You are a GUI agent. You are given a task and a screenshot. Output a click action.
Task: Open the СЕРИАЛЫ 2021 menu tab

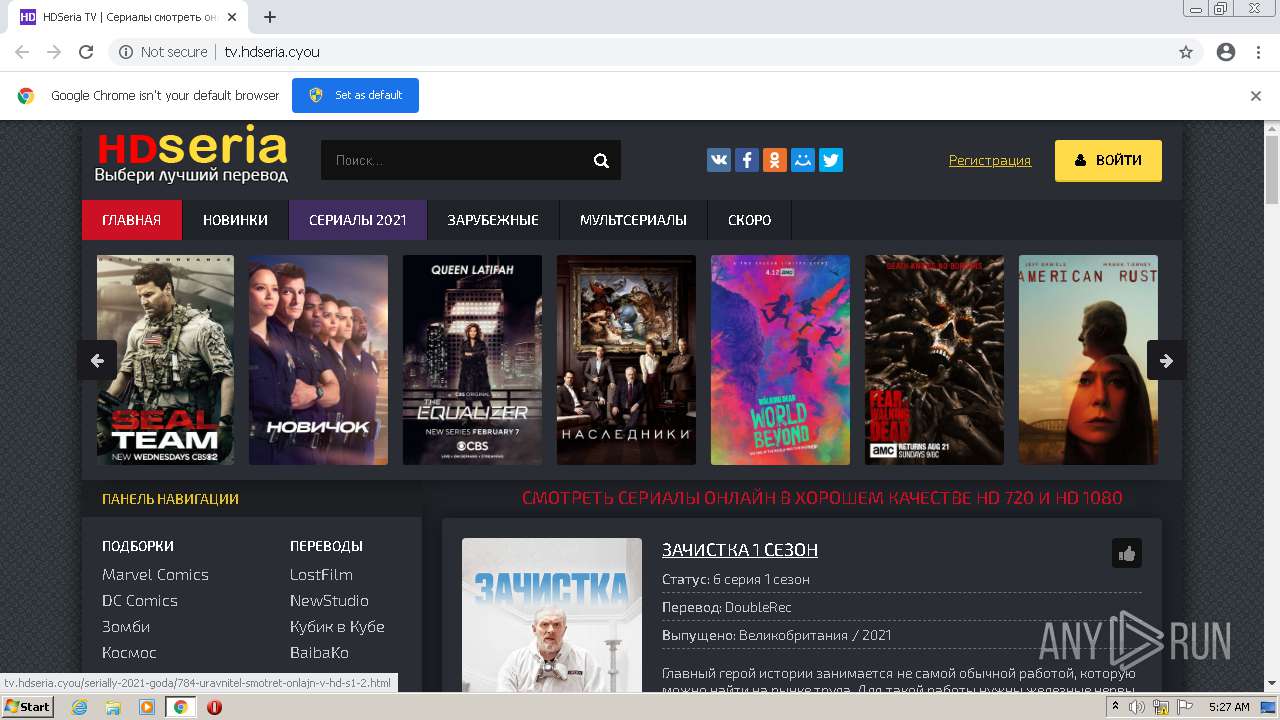(358, 220)
